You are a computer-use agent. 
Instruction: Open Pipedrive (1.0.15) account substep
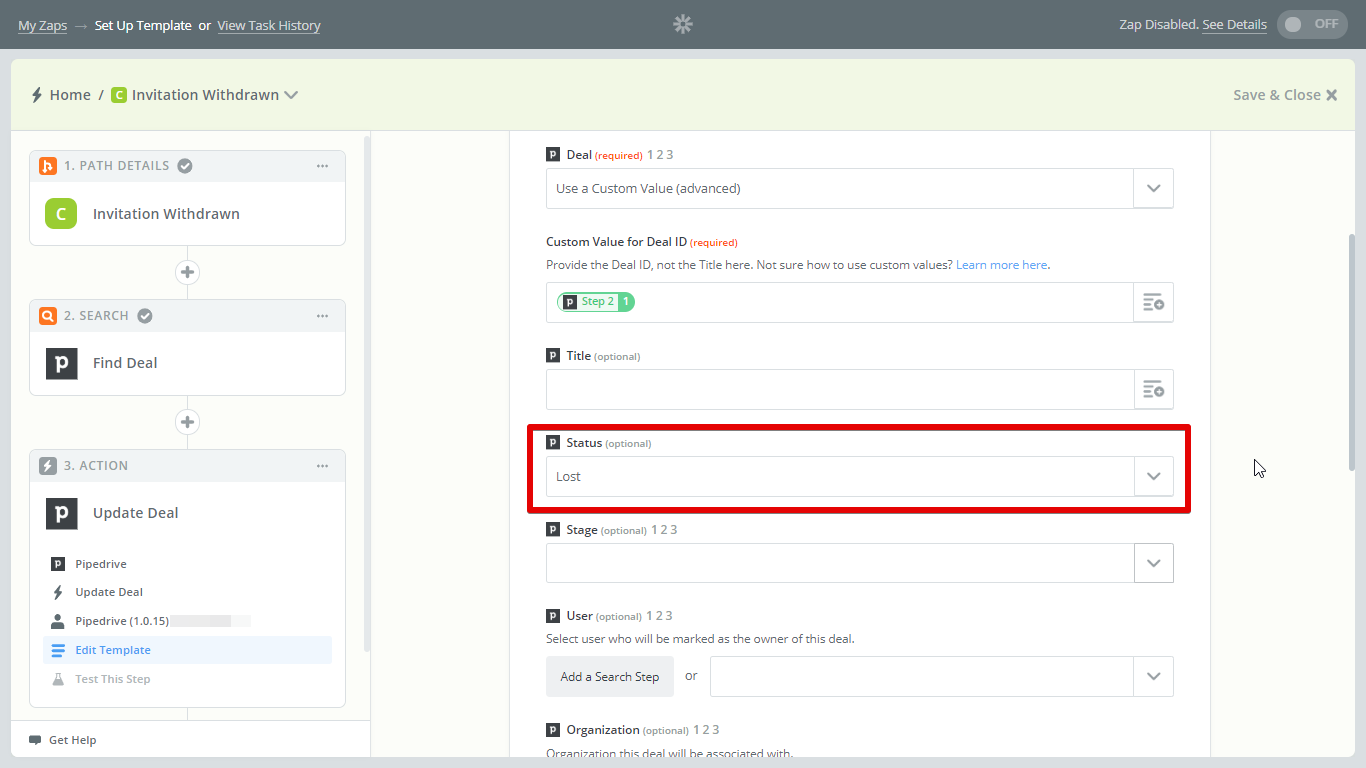click(187, 621)
